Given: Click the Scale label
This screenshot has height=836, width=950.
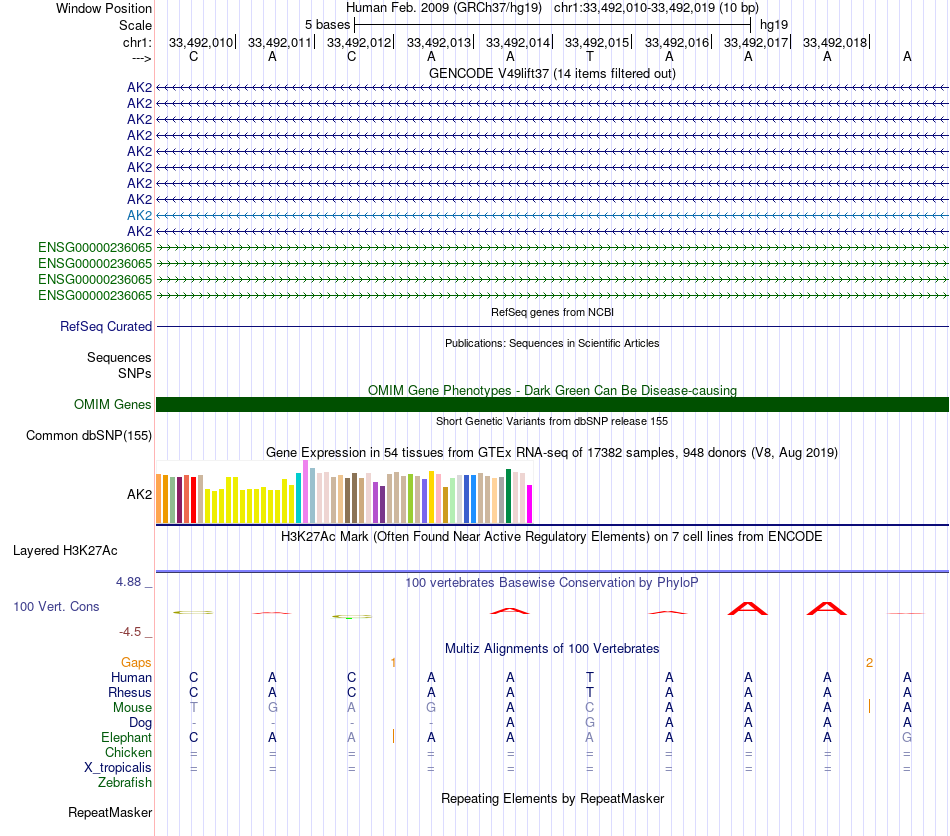Looking at the screenshot, I should click(x=135, y=25).
